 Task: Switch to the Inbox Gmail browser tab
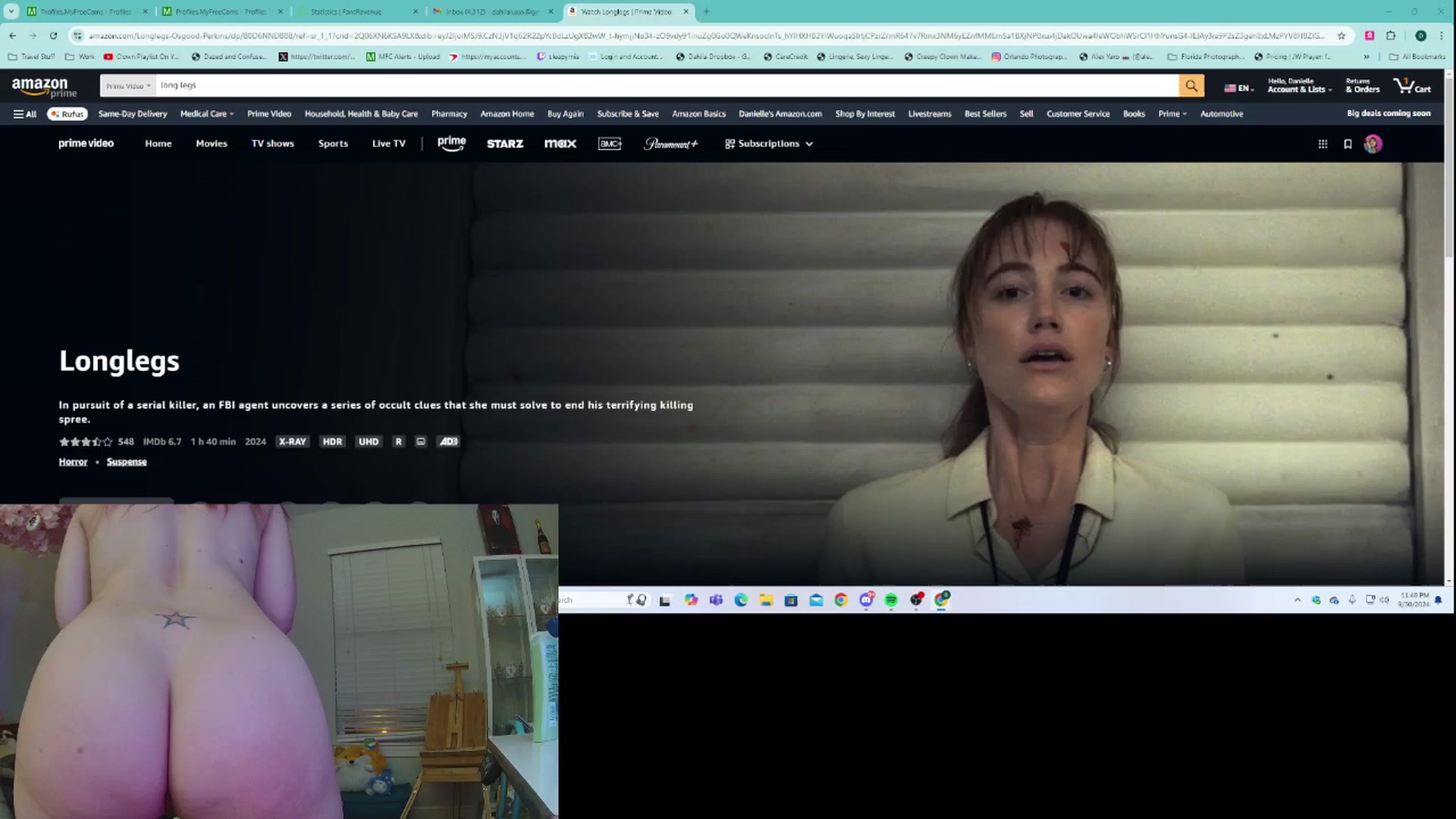click(491, 11)
